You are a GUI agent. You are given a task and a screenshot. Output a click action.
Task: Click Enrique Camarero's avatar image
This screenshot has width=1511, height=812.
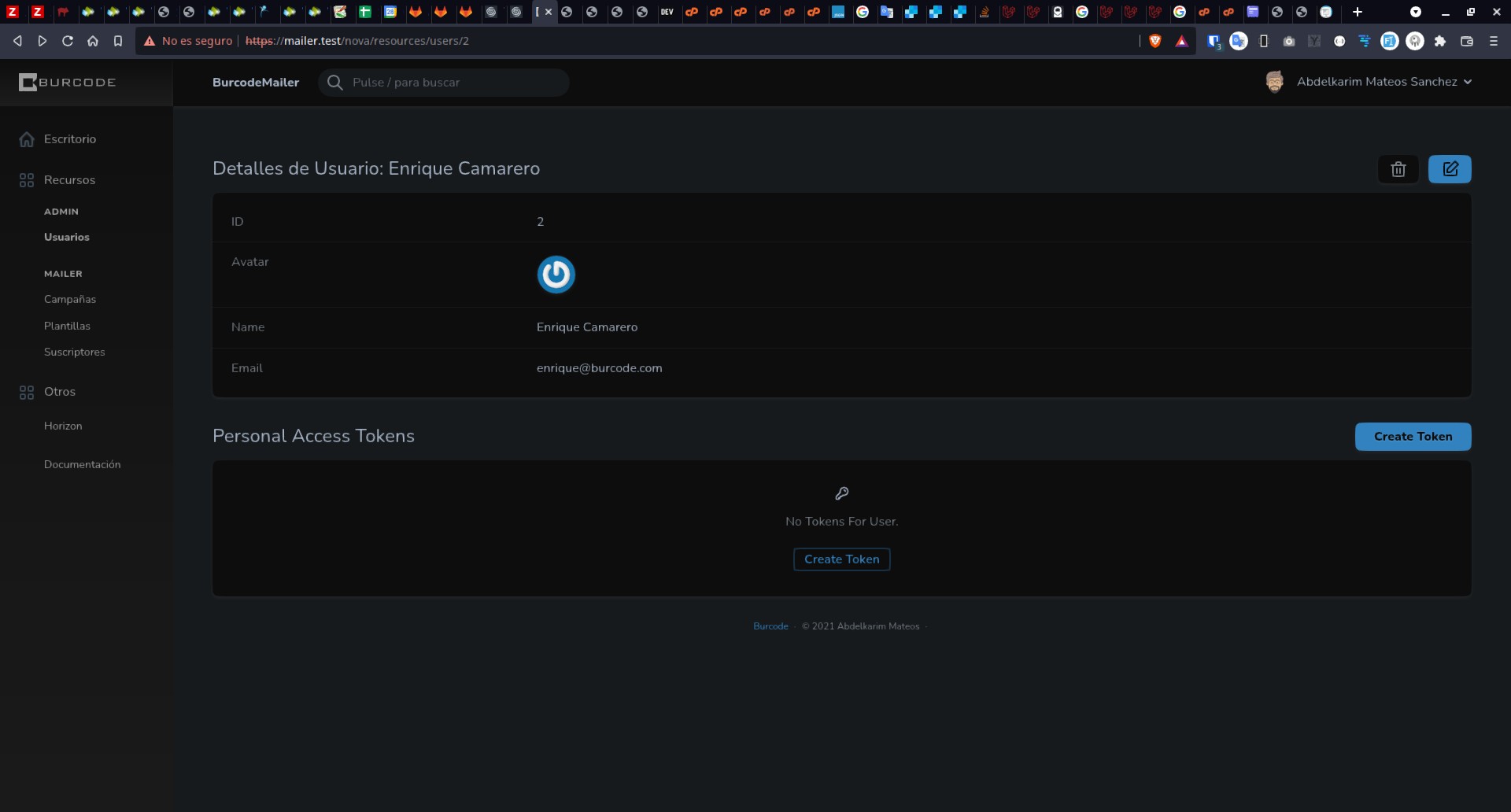(x=556, y=275)
